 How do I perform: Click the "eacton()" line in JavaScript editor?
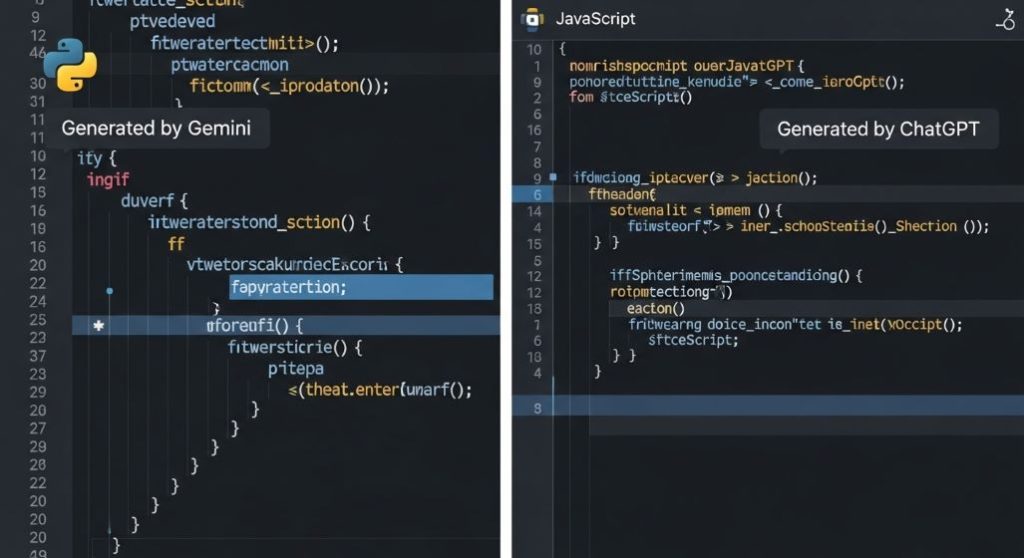645,308
